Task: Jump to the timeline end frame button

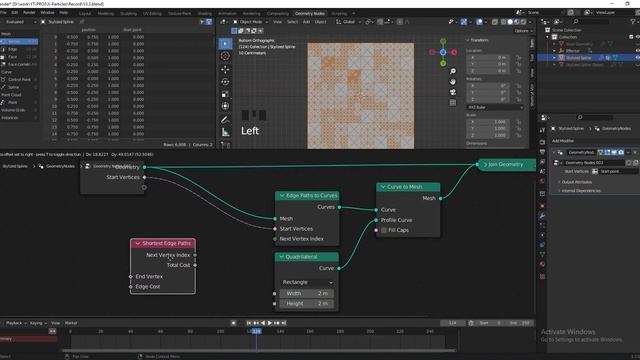Action: (x=284, y=323)
